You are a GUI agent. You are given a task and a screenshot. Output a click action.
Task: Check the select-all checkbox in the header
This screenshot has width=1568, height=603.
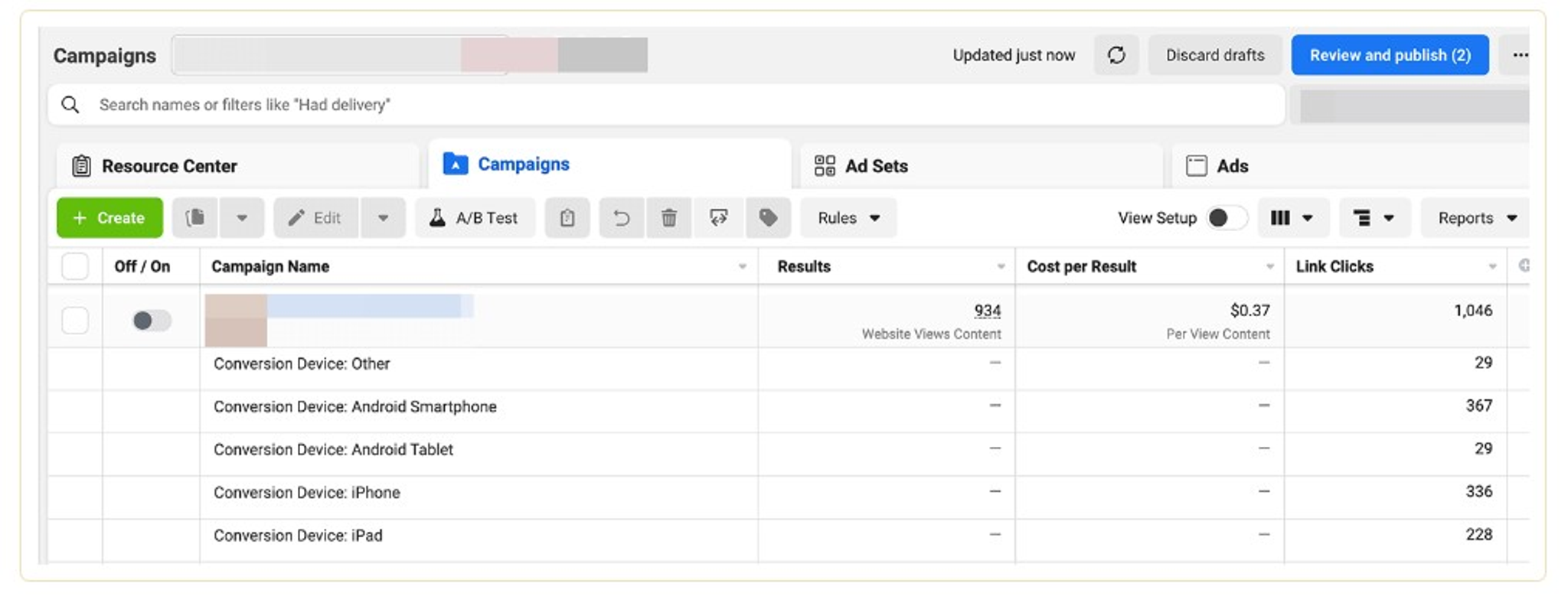tap(75, 266)
